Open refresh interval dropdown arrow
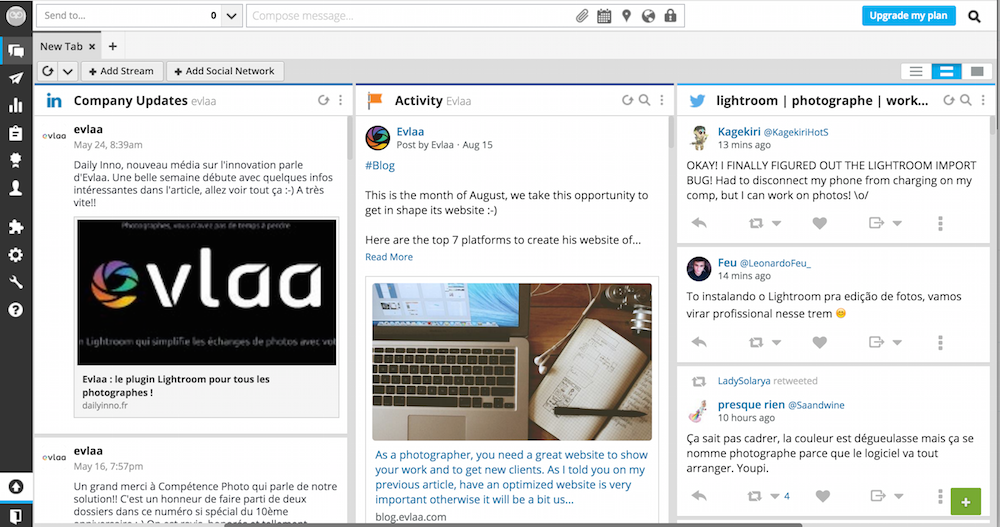Viewport: 1000px width, 527px height. pyautogui.click(x=68, y=71)
